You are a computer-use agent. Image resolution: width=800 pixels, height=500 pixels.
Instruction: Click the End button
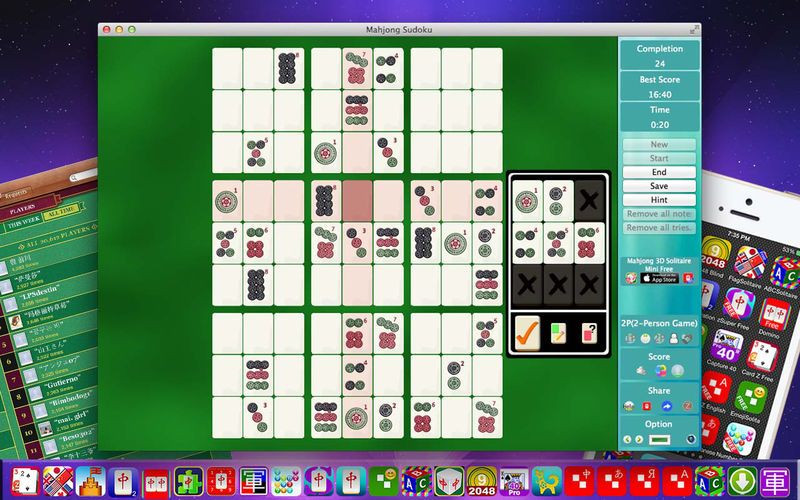tap(659, 172)
